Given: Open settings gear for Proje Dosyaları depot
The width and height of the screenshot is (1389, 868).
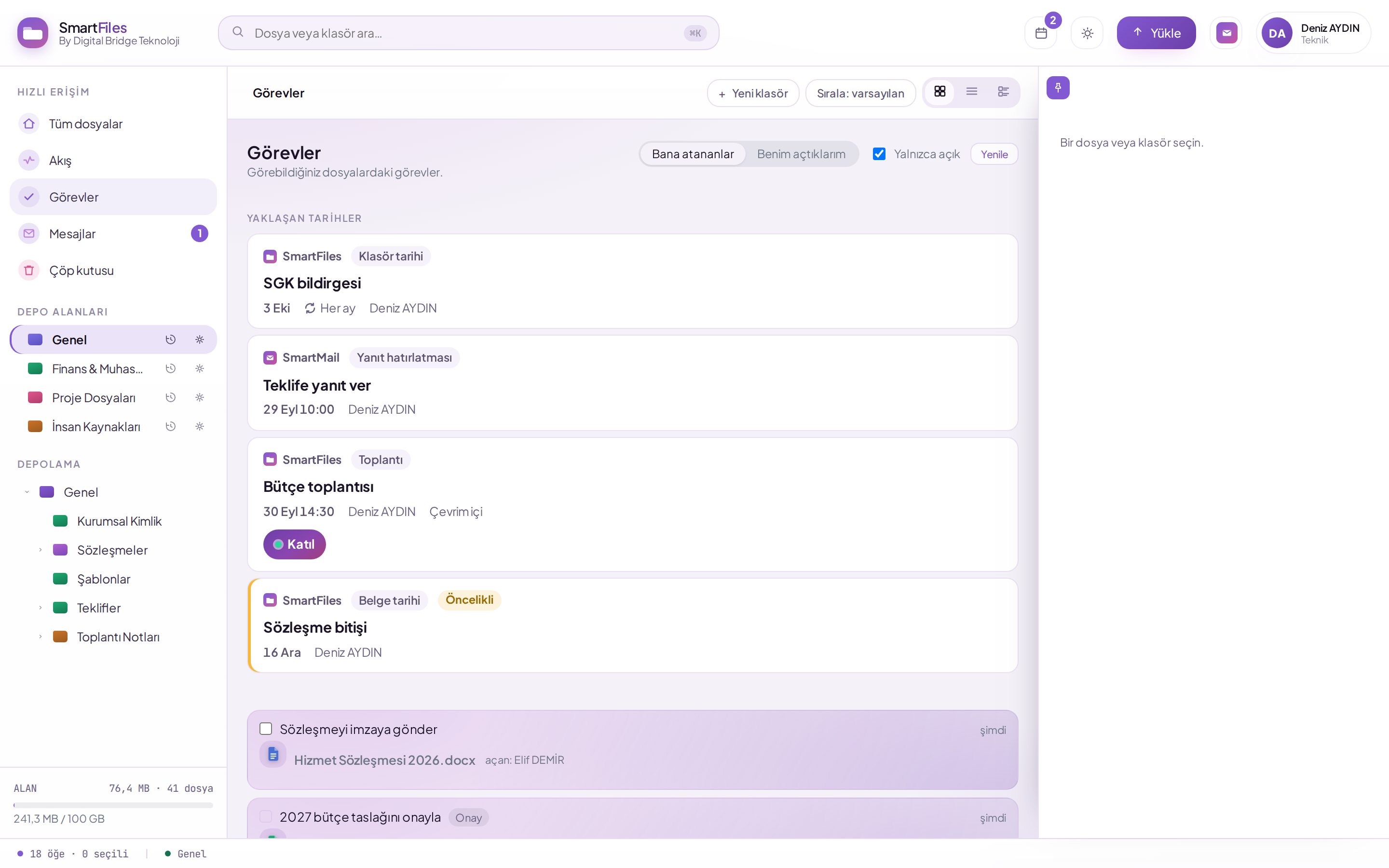Looking at the screenshot, I should coord(199,397).
